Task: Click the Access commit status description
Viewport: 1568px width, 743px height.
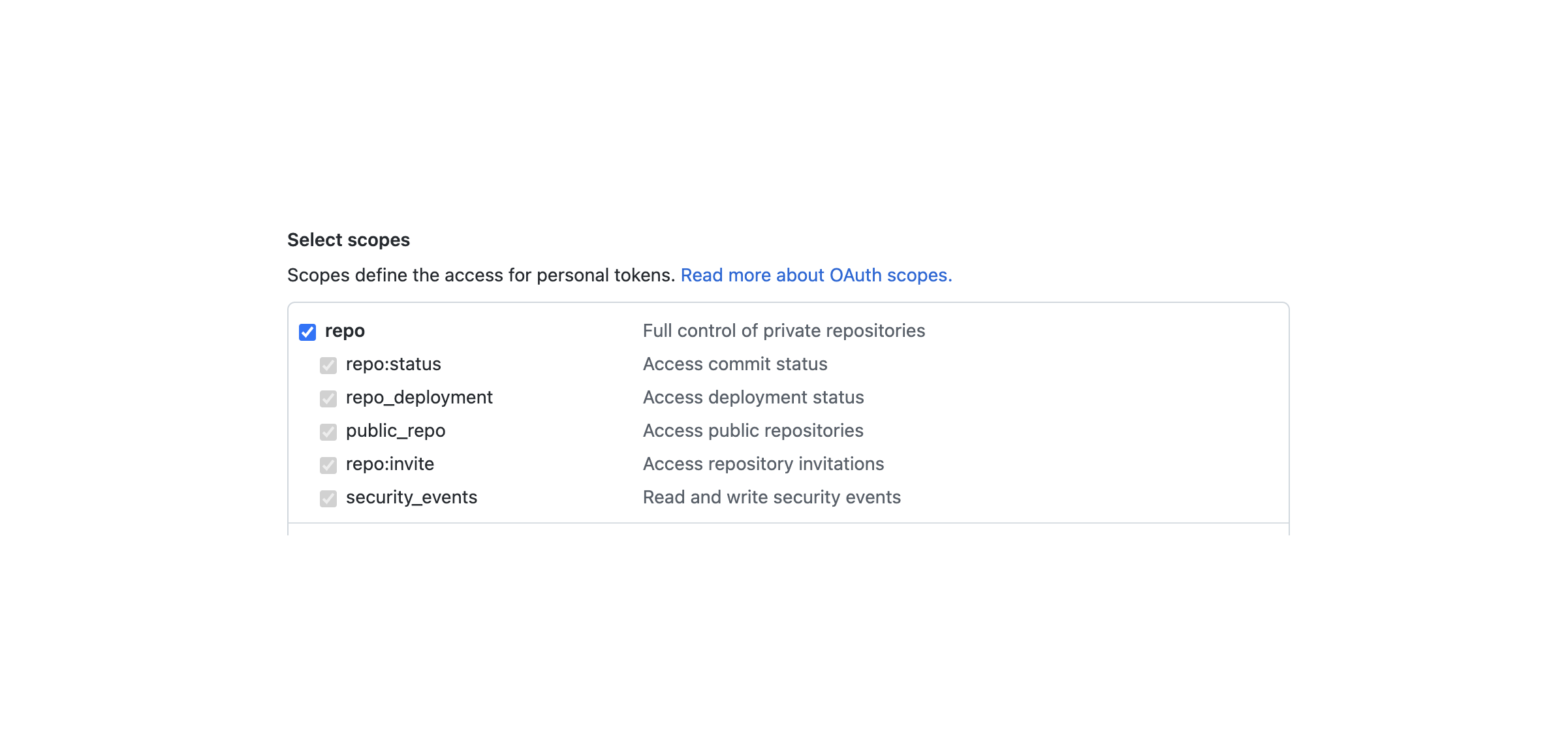Action: tap(735, 364)
